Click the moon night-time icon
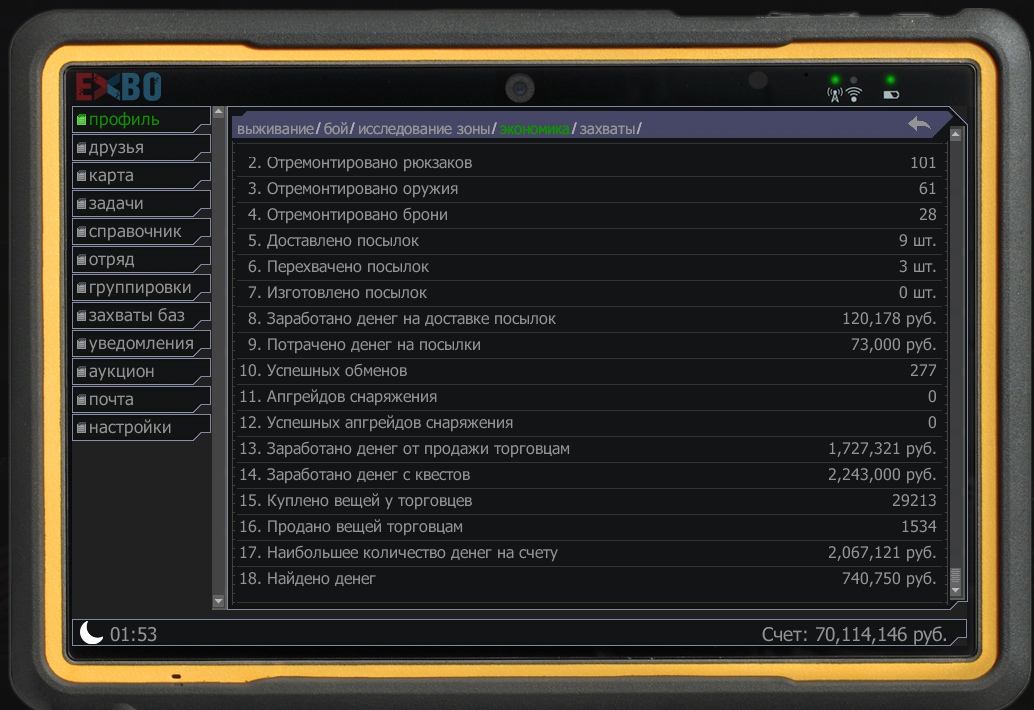This screenshot has width=1034, height=710. [91, 633]
